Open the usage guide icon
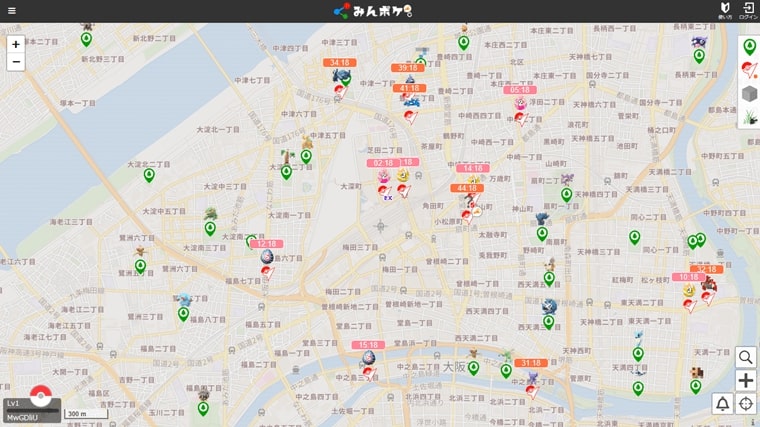Screen dimensions: 760x427 [725, 10]
